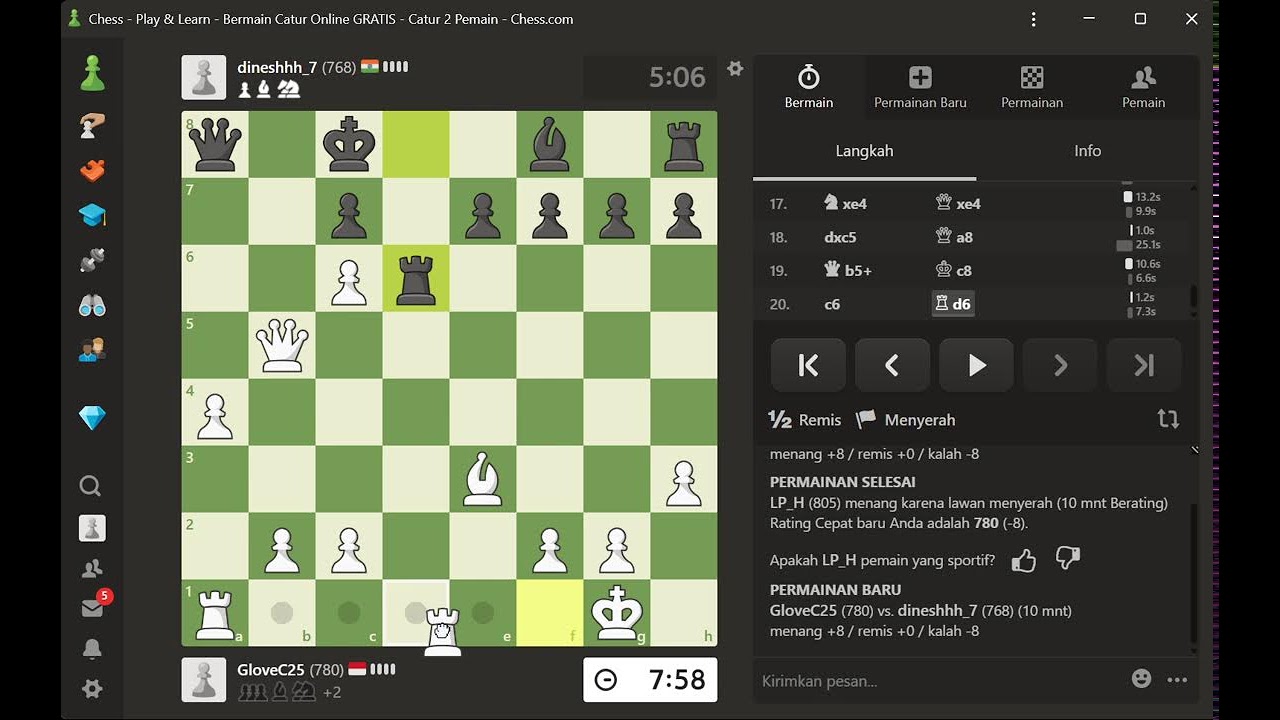Image resolution: width=1280 pixels, height=720 pixels.
Task: Jump to last move button
Action: pyautogui.click(x=1144, y=366)
